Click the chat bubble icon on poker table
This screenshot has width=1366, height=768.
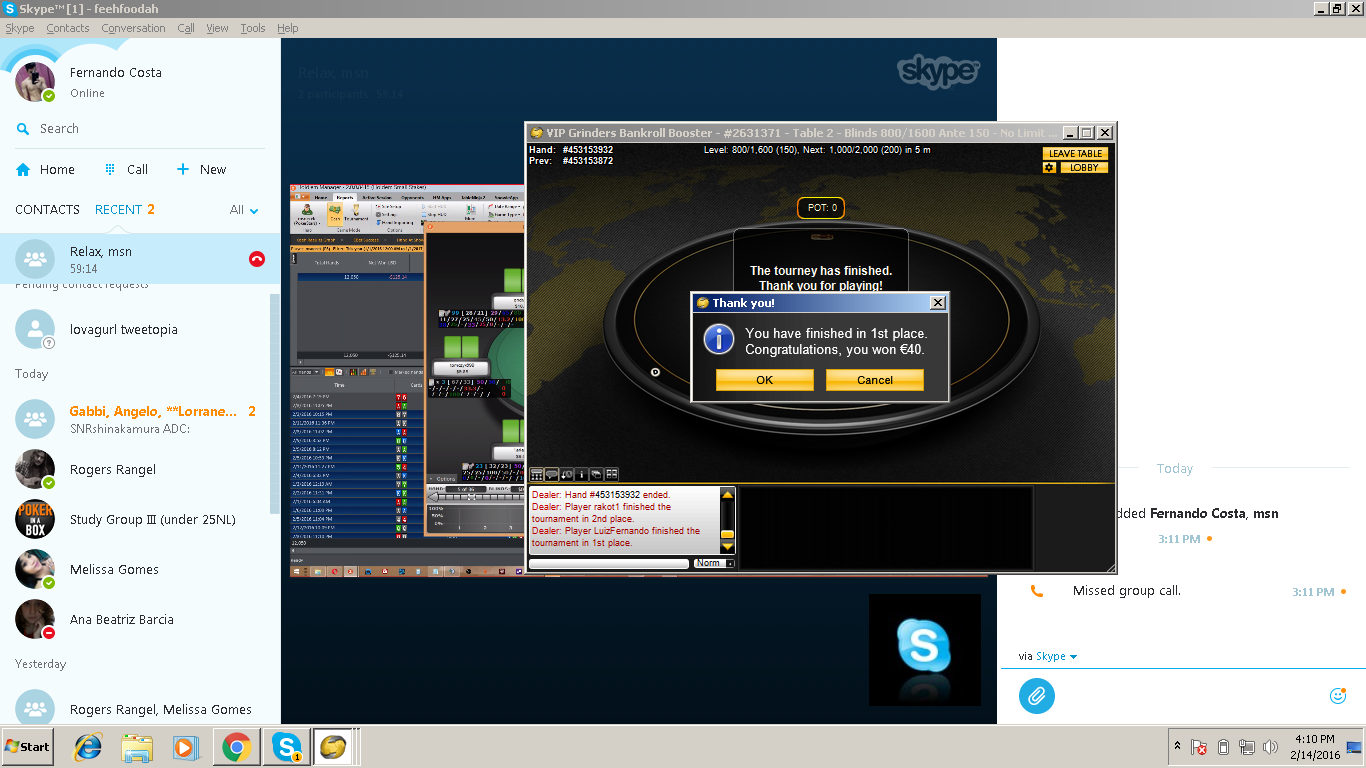(x=552, y=474)
